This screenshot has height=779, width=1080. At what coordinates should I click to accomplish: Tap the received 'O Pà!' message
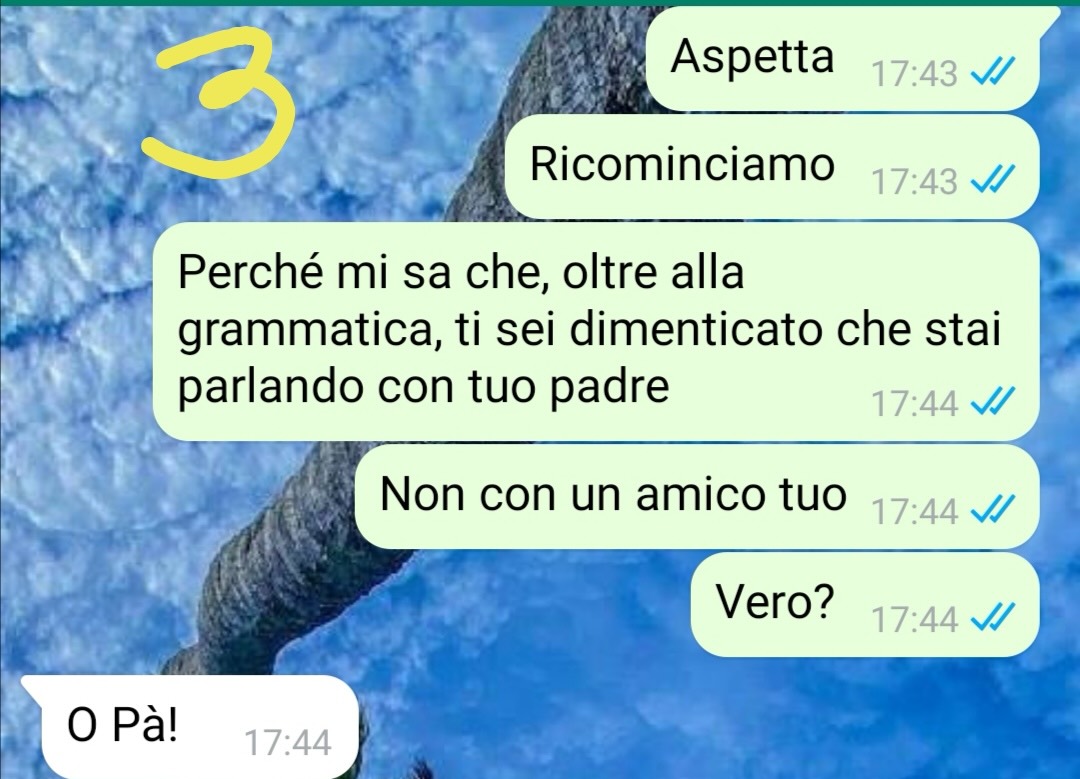pyautogui.click(x=190, y=727)
